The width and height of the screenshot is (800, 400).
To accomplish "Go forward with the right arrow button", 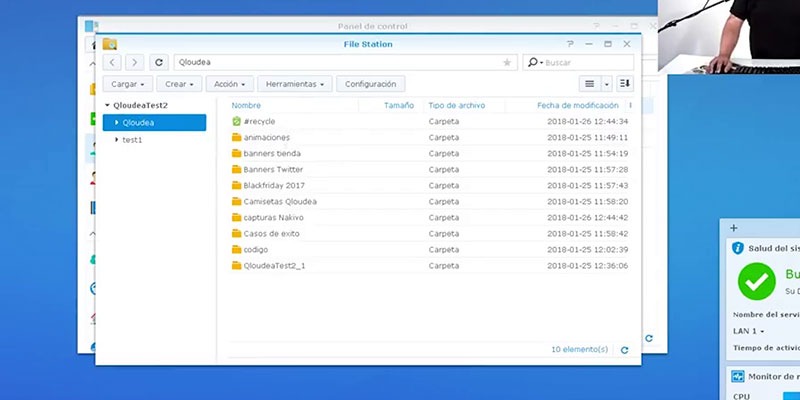I will pyautogui.click(x=134, y=62).
